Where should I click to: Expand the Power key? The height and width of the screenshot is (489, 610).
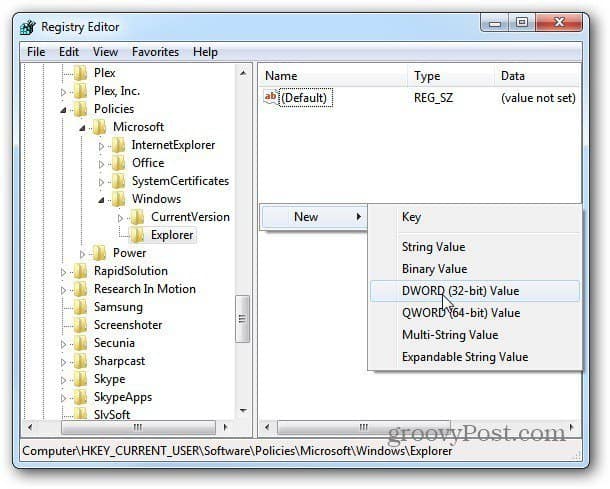82,254
